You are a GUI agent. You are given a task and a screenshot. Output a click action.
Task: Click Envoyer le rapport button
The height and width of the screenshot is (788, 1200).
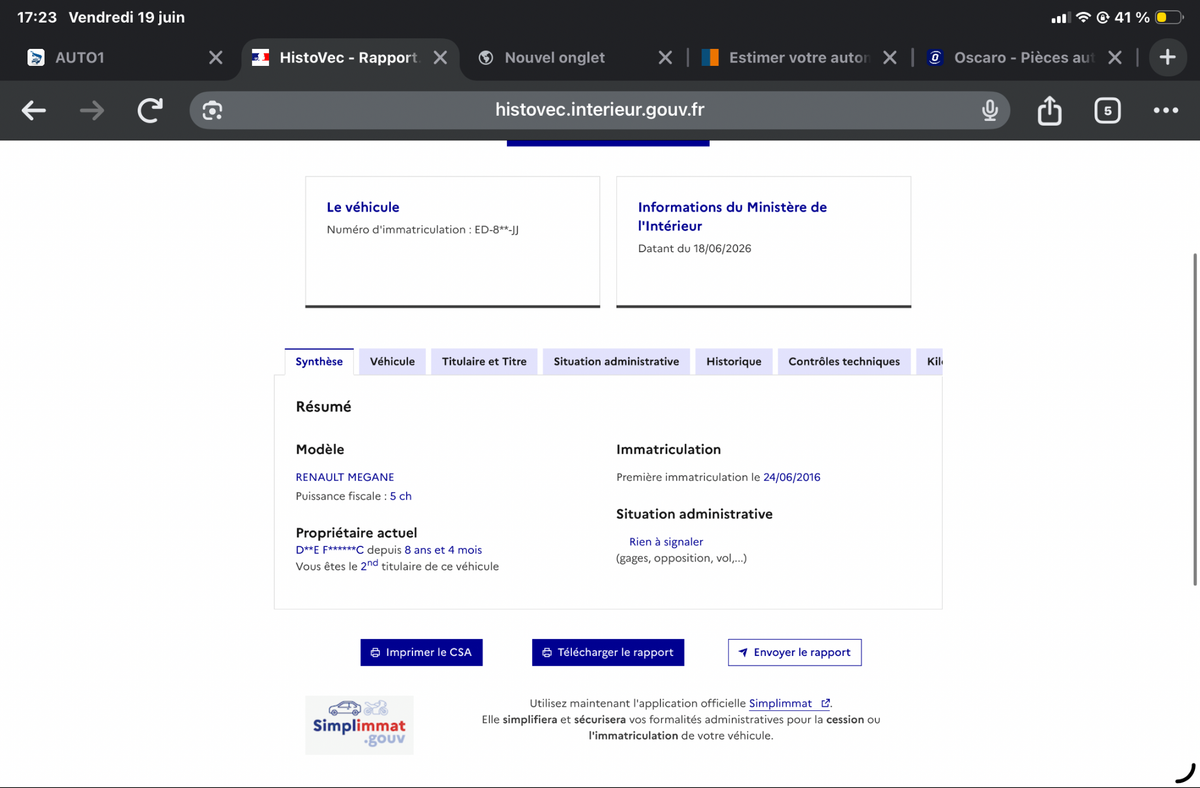794,652
